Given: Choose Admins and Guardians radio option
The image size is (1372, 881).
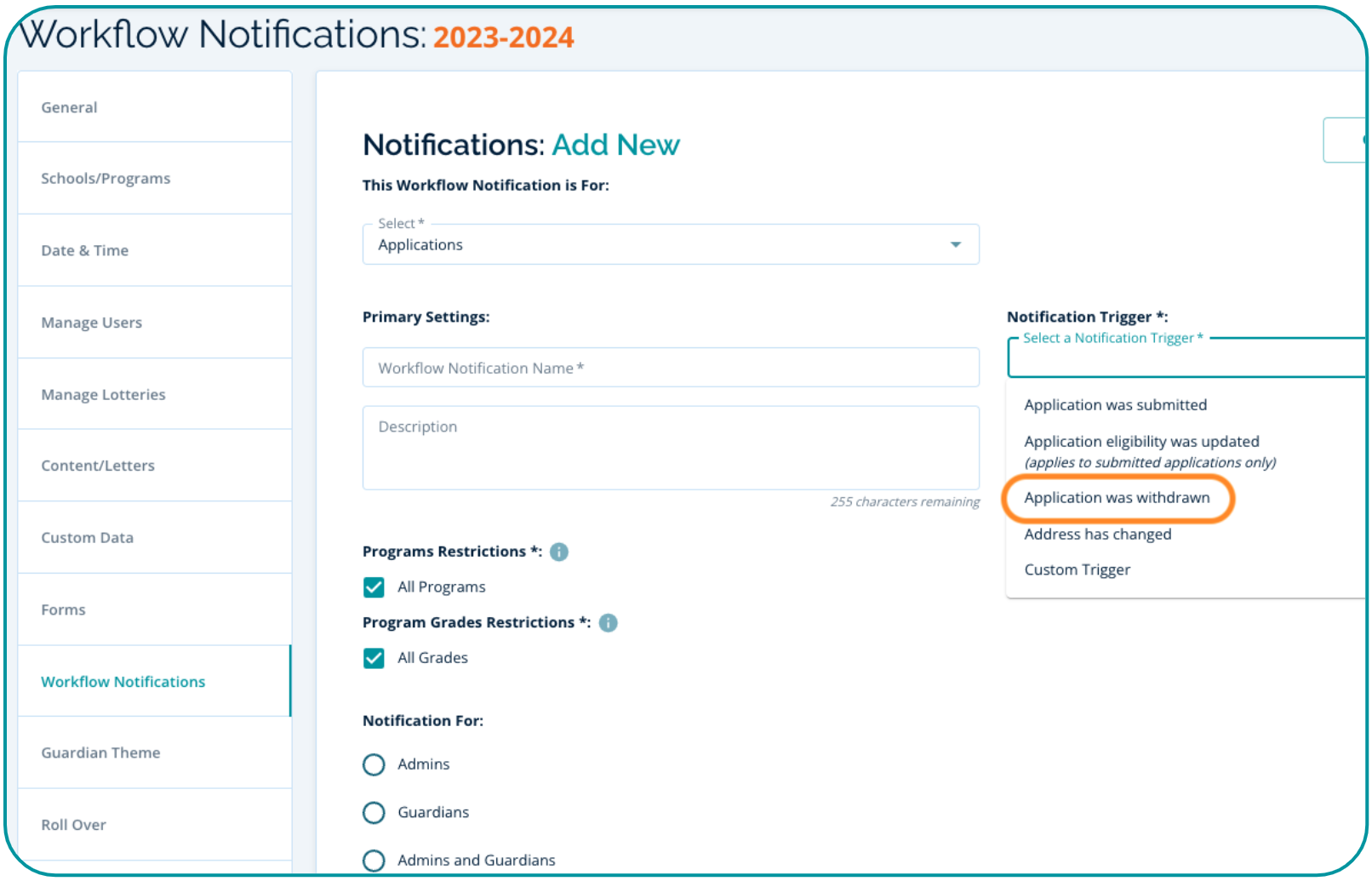Looking at the screenshot, I should (x=374, y=861).
